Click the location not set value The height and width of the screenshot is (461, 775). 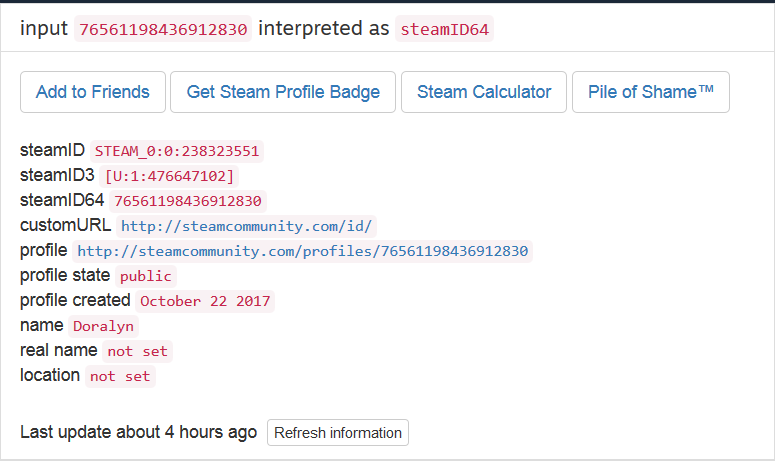(120, 377)
